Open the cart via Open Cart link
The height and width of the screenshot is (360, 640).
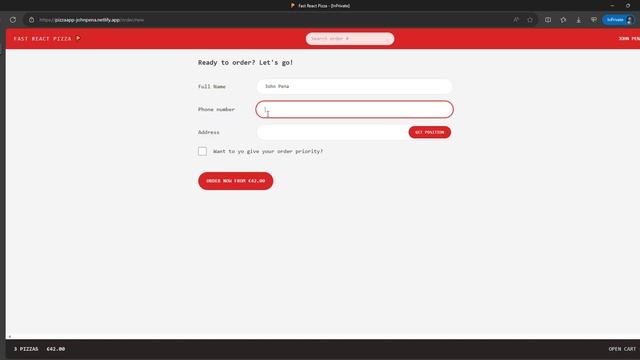tap(622, 349)
